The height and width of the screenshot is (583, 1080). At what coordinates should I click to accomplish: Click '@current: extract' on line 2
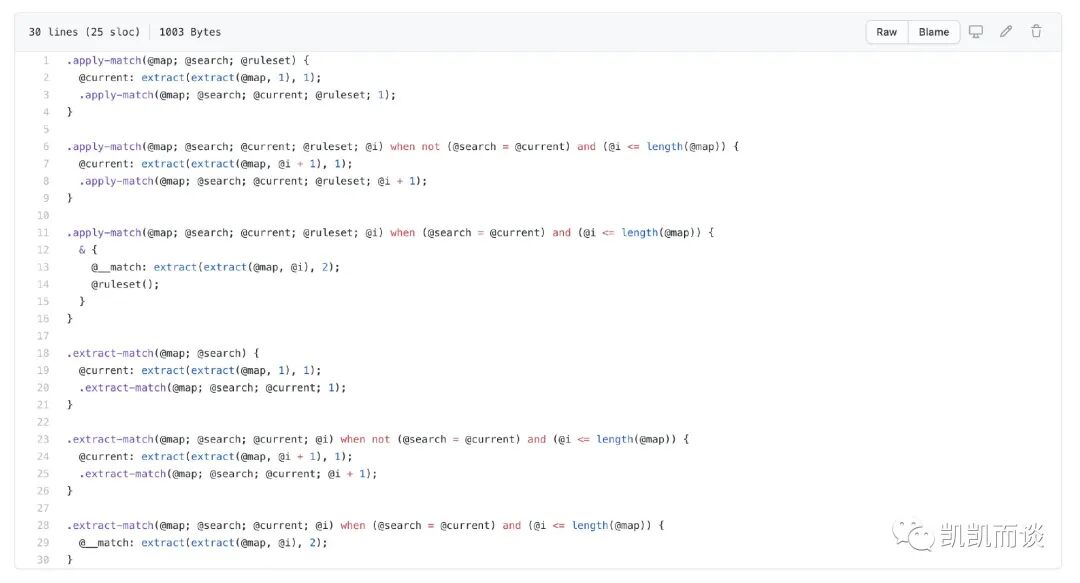(131, 78)
